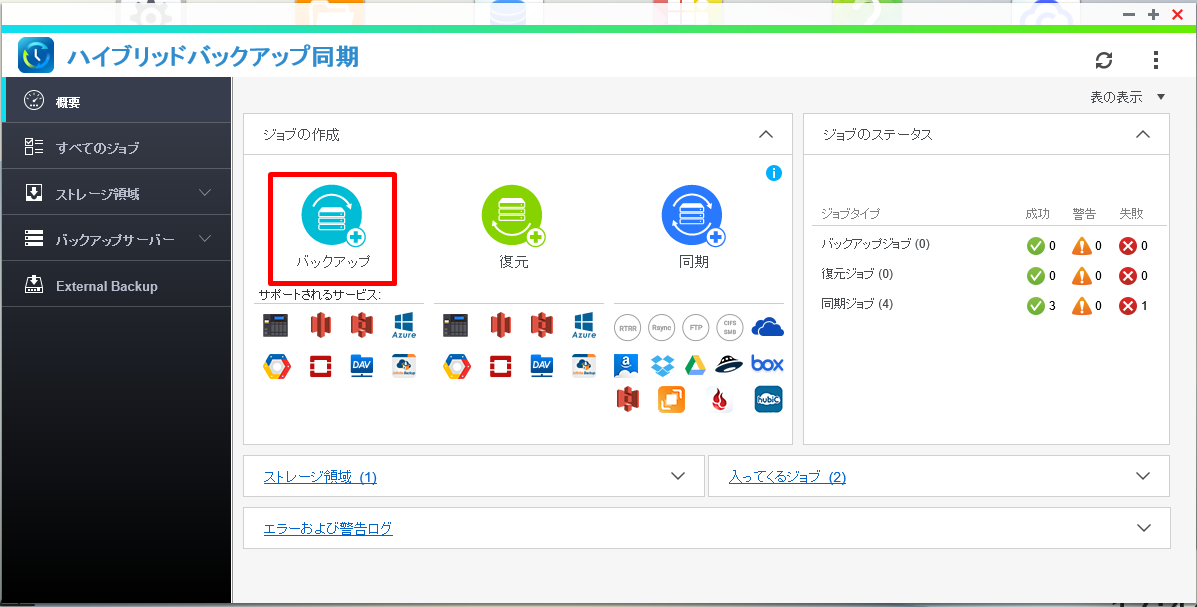Click the Azure icon under バックアップ
Screen dimensions: 1197x607
404,325
